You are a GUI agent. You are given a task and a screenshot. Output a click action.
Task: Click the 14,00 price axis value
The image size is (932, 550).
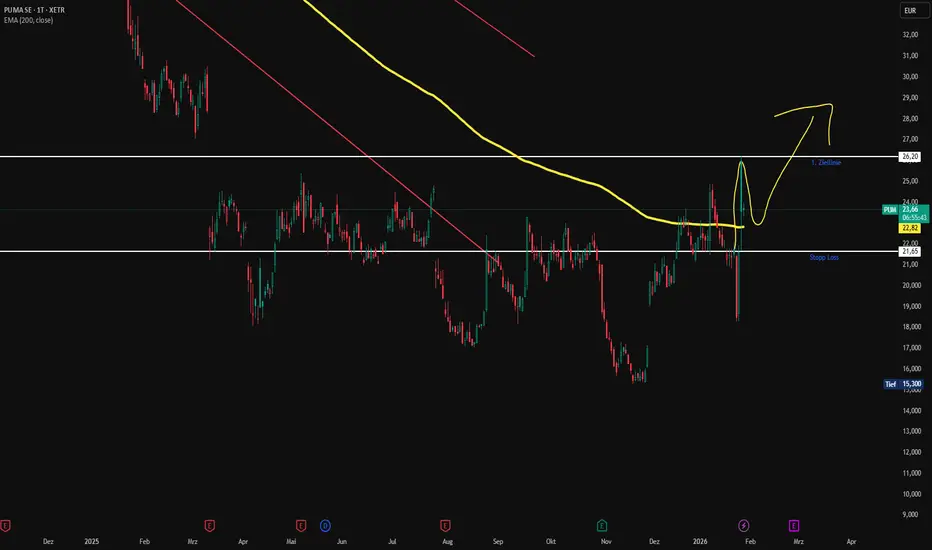click(912, 411)
